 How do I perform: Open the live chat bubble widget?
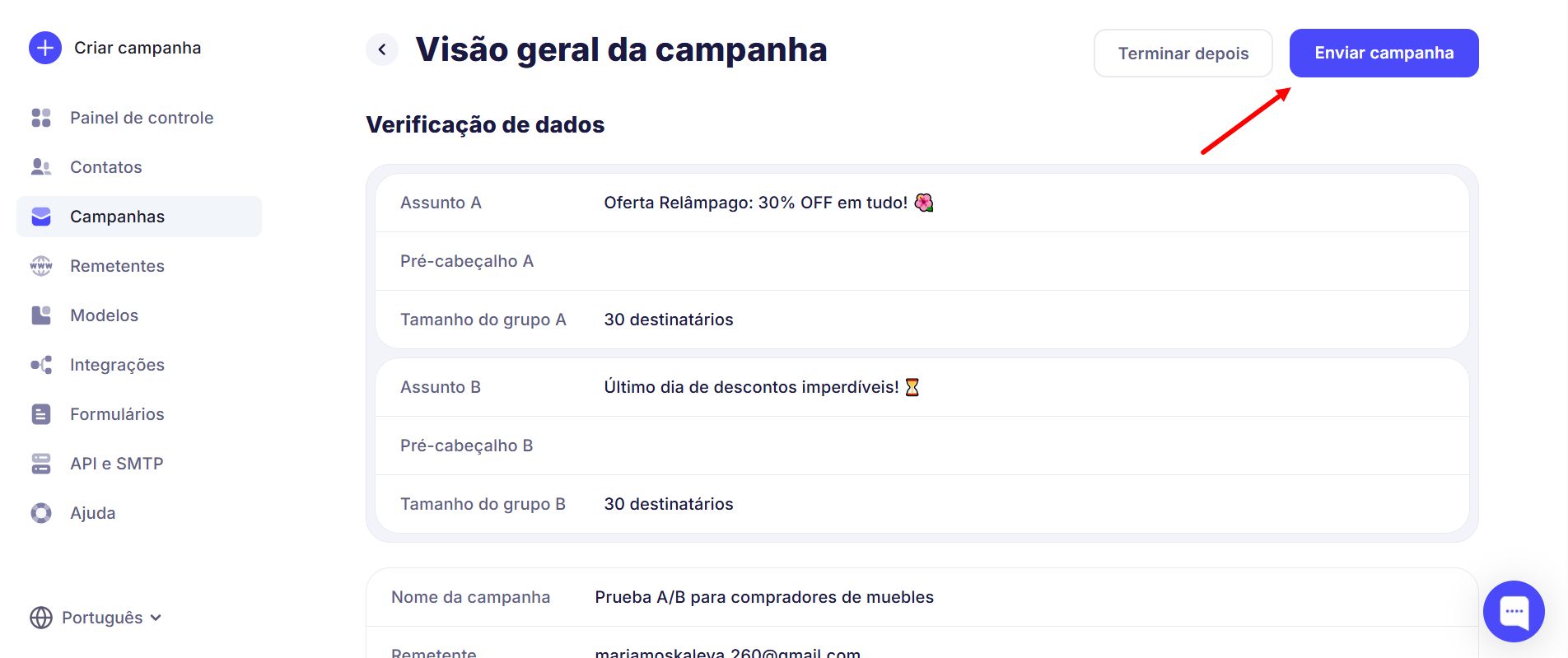(x=1513, y=611)
